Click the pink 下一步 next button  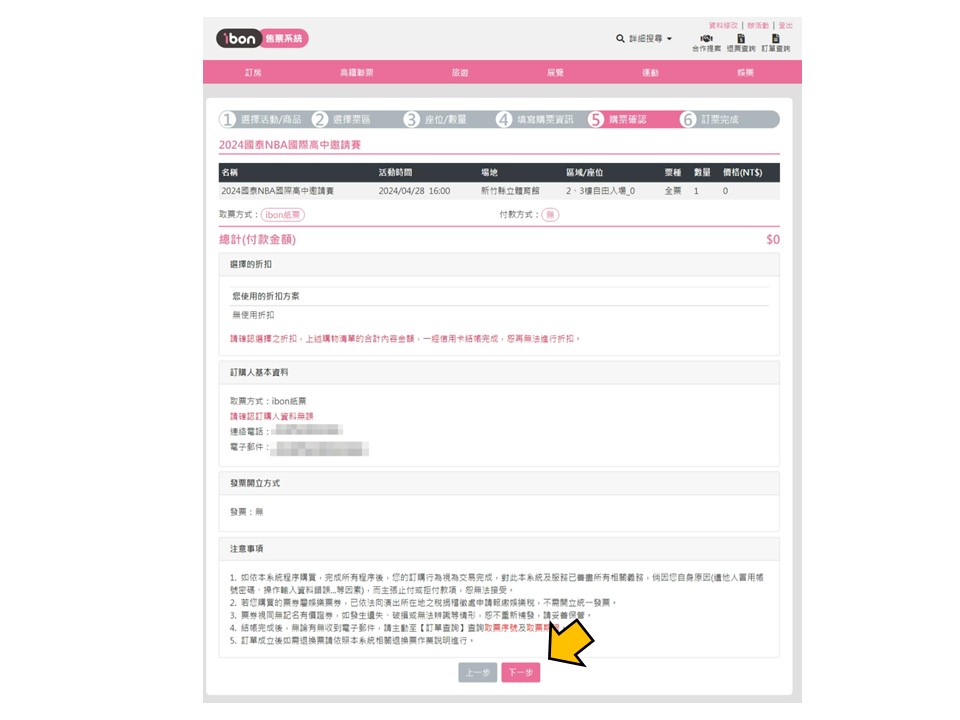pyautogui.click(x=520, y=673)
